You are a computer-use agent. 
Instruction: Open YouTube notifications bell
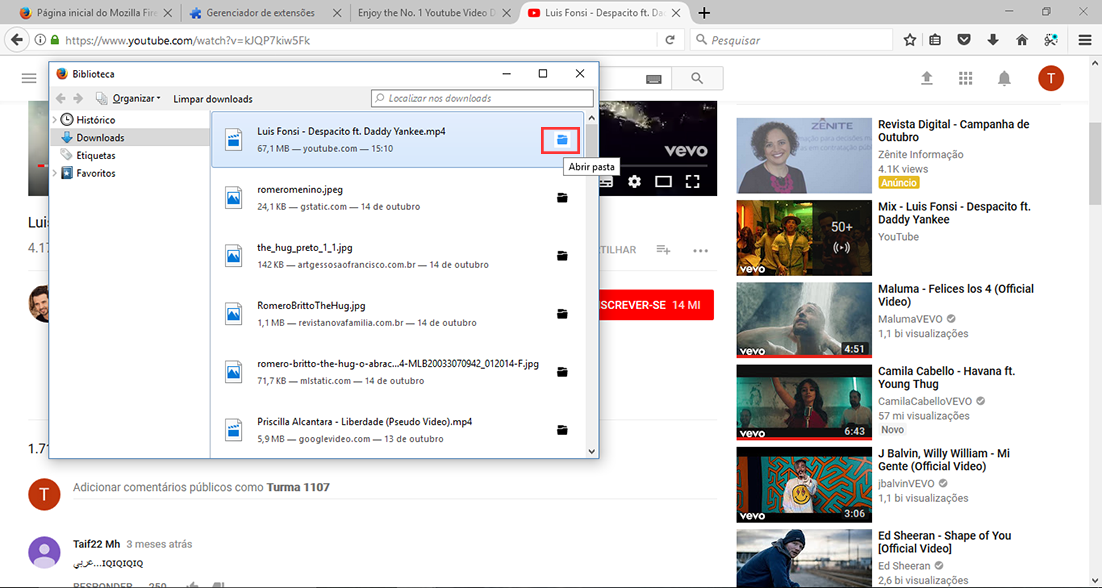1004,78
